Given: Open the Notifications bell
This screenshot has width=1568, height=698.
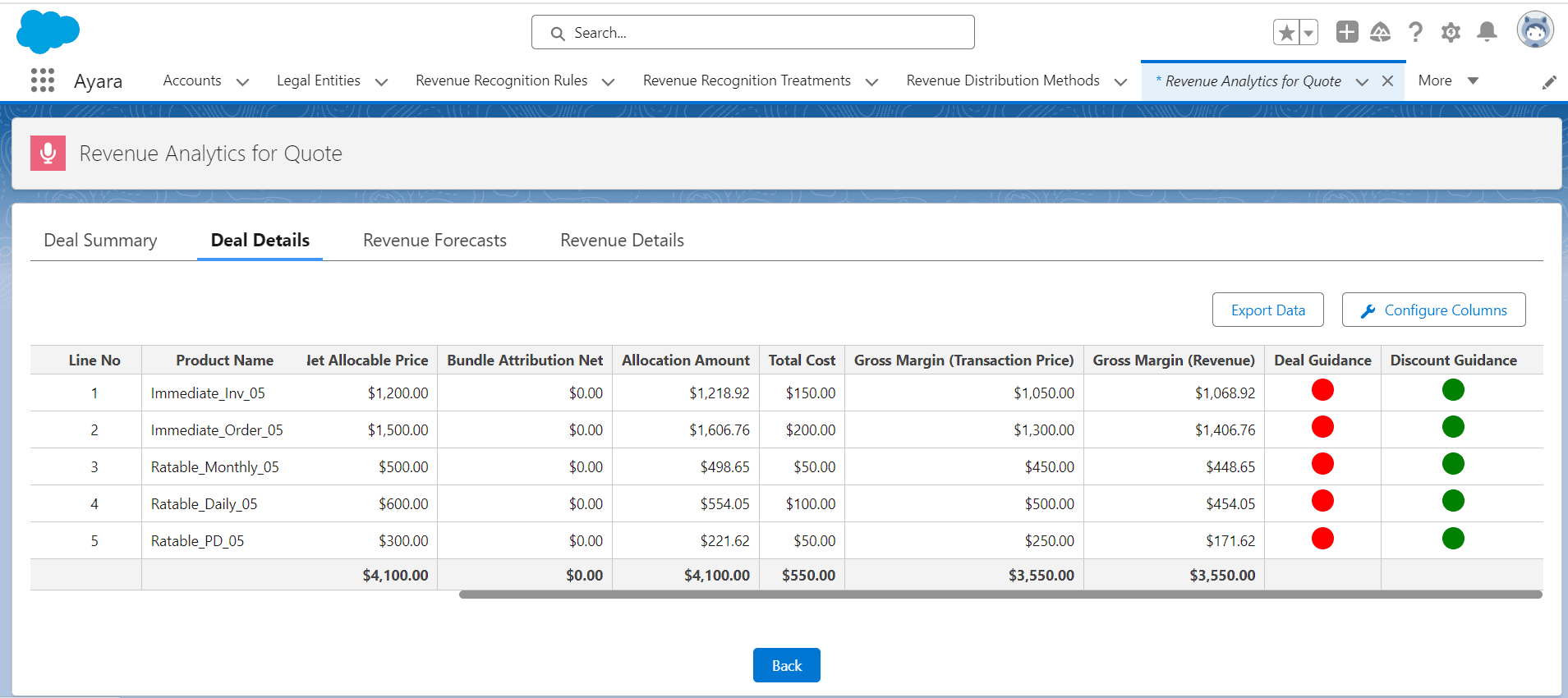Looking at the screenshot, I should pos(1487,32).
